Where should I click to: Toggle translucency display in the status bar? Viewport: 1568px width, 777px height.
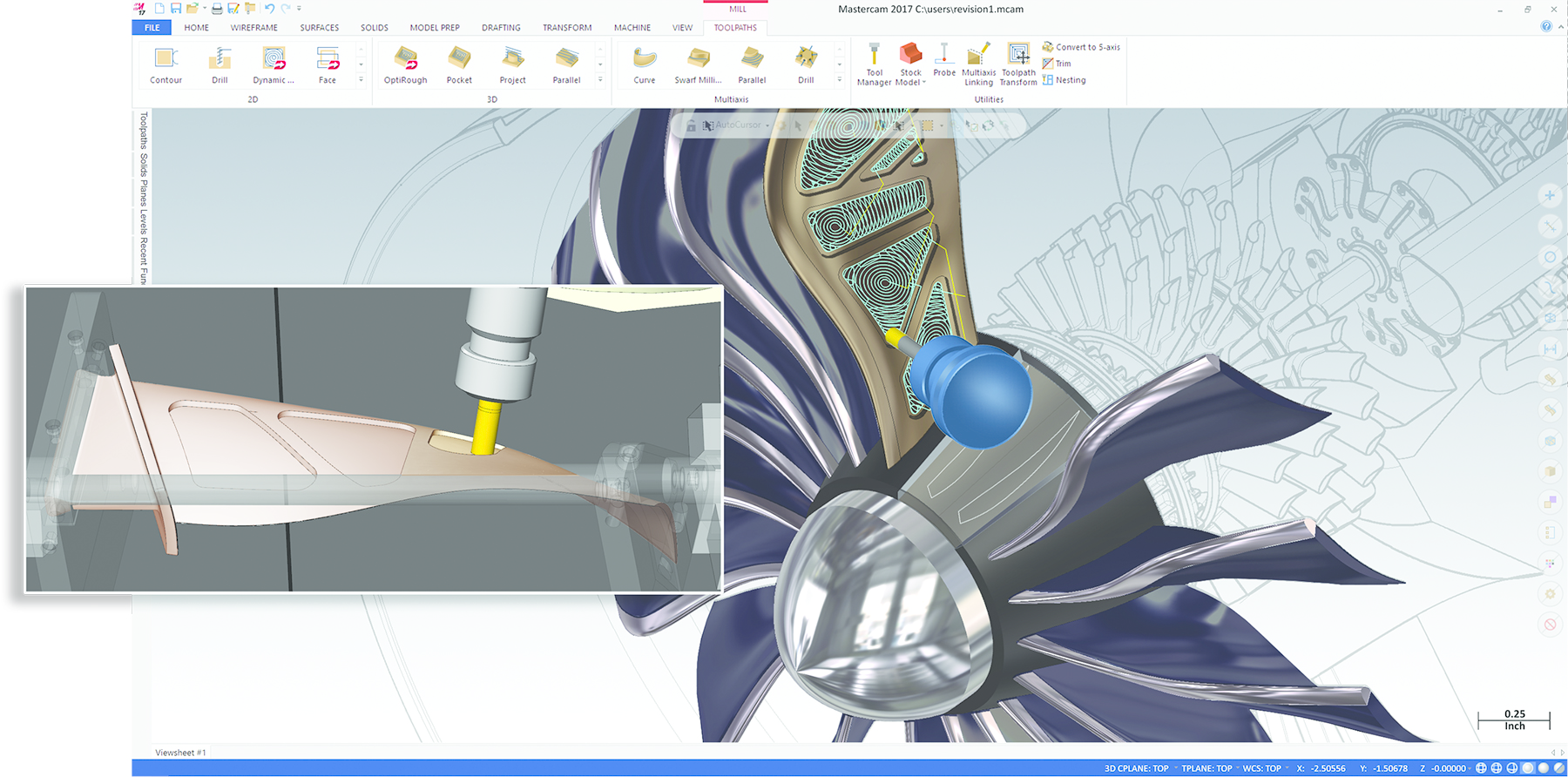(1559, 768)
